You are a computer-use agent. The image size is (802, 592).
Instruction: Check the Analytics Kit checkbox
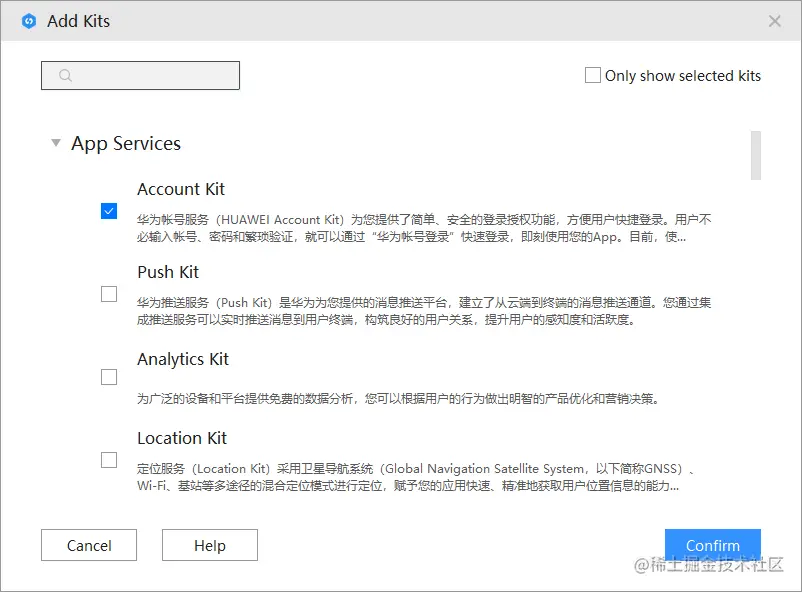click(109, 377)
